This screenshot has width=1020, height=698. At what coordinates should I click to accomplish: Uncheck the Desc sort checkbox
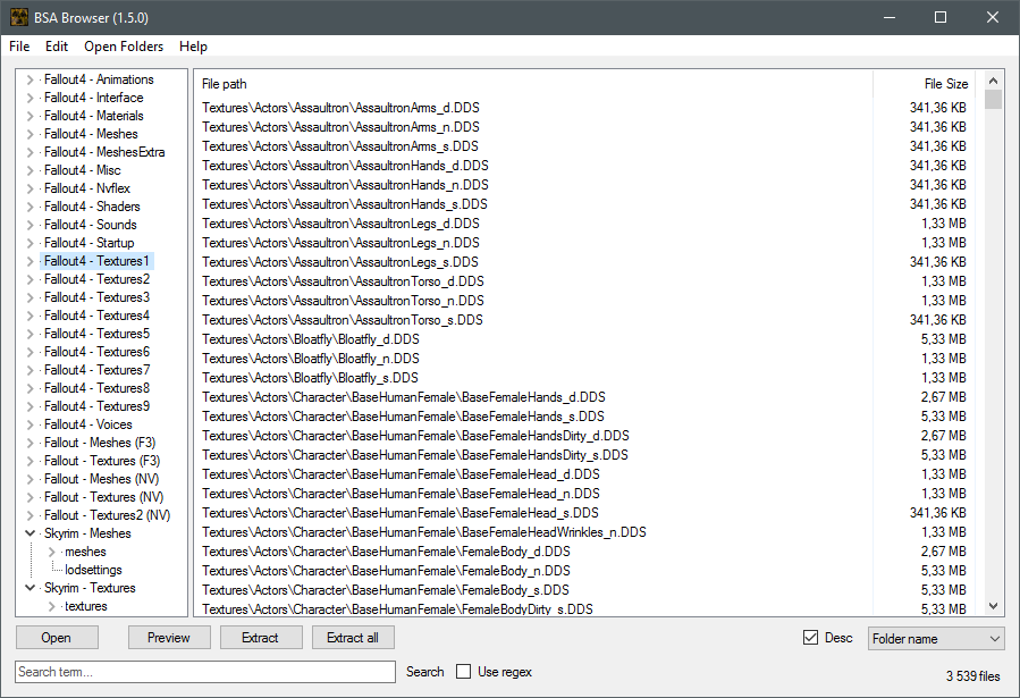(x=811, y=638)
